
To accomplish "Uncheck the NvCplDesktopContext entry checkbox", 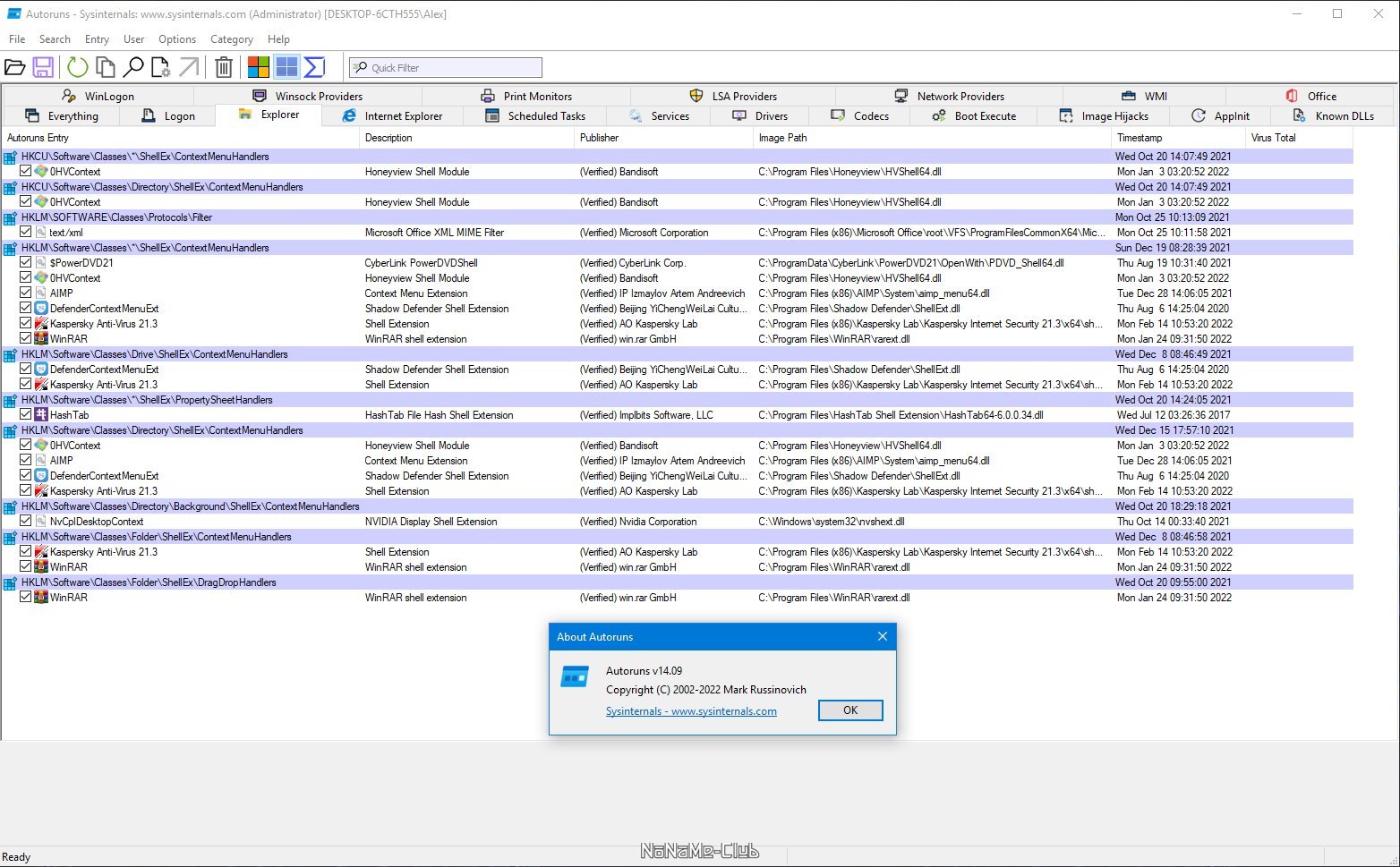I will click(x=26, y=521).
